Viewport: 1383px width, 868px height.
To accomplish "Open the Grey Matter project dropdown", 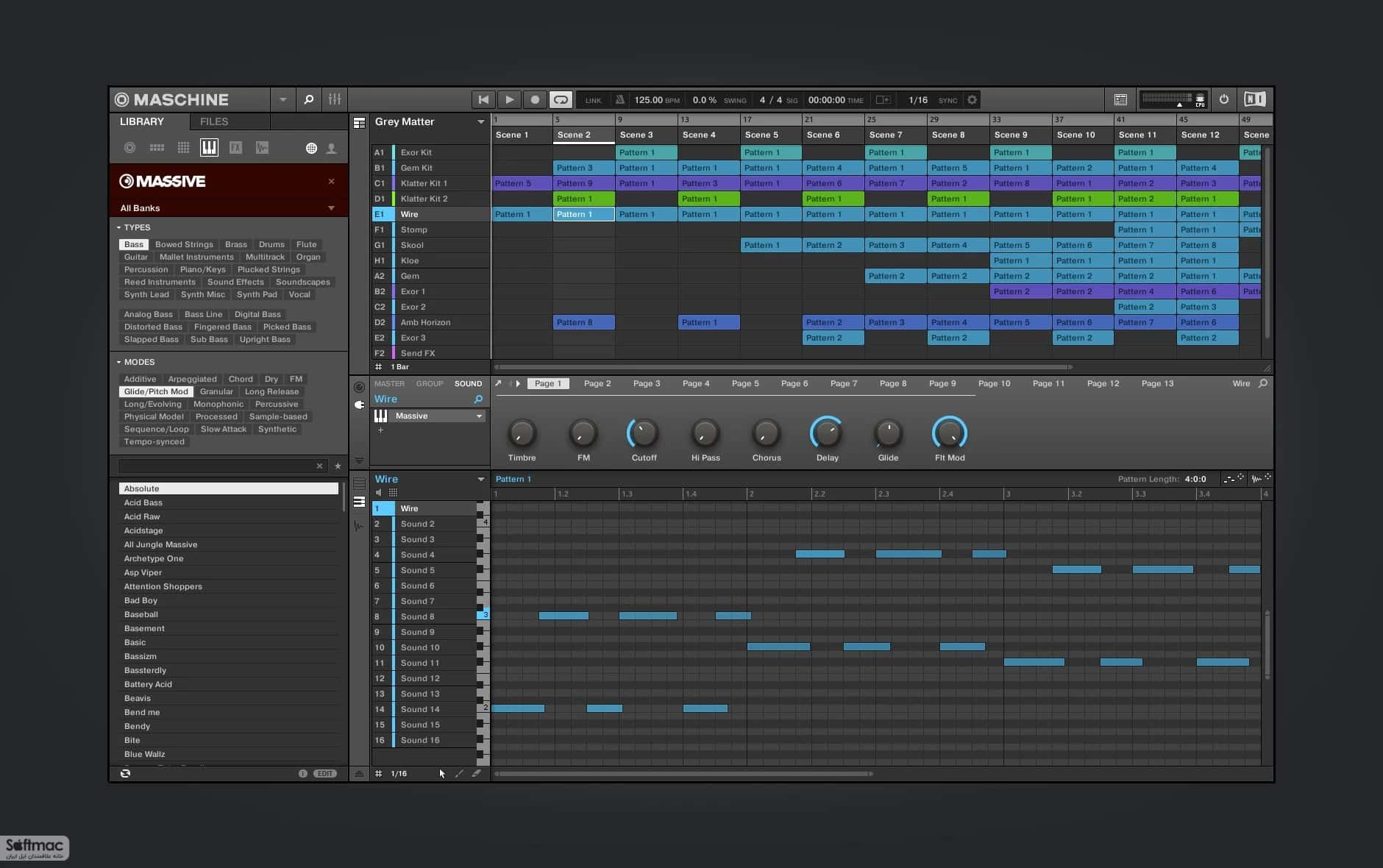I will pos(481,122).
